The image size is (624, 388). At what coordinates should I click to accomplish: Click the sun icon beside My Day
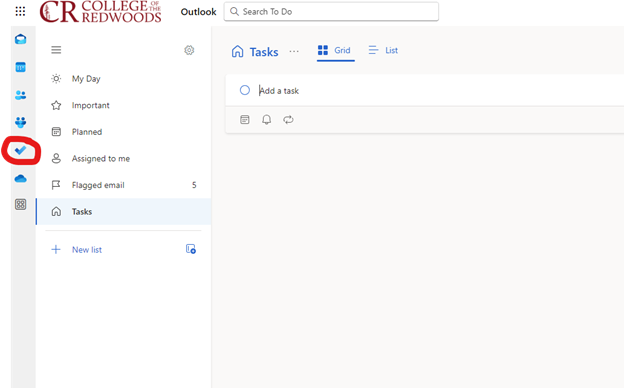(56, 78)
